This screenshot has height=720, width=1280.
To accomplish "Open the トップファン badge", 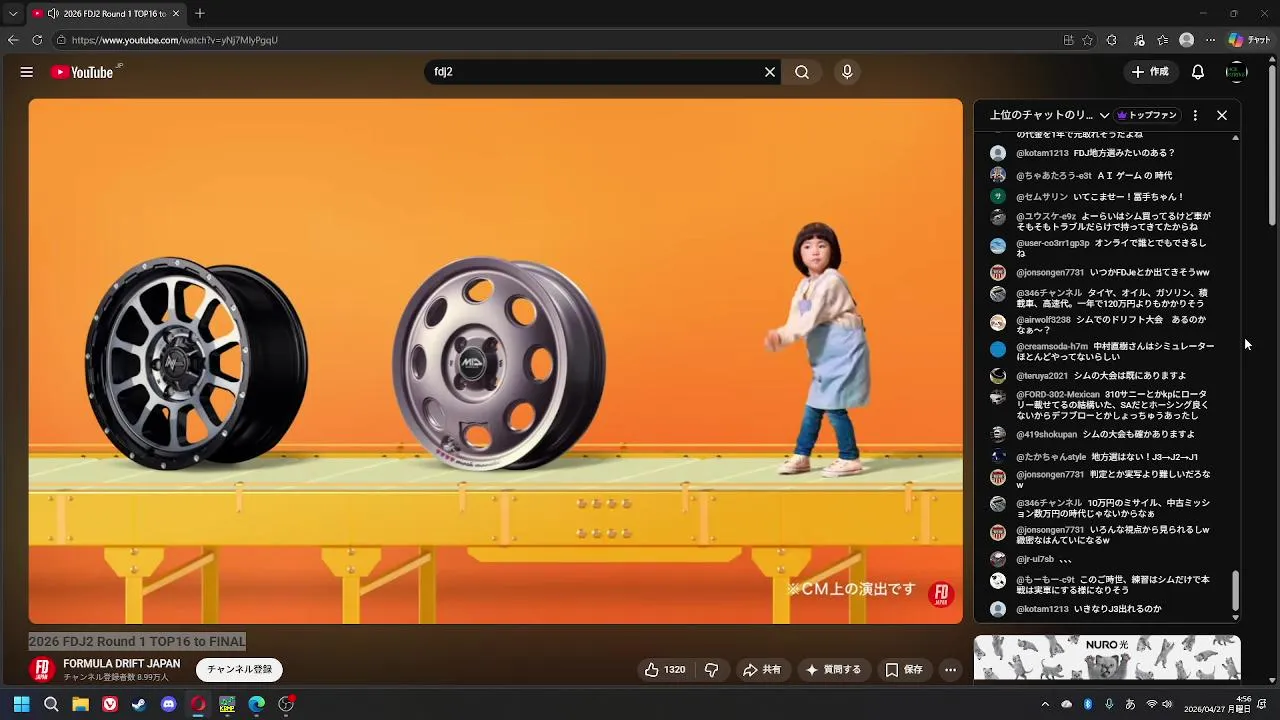I will point(1146,115).
